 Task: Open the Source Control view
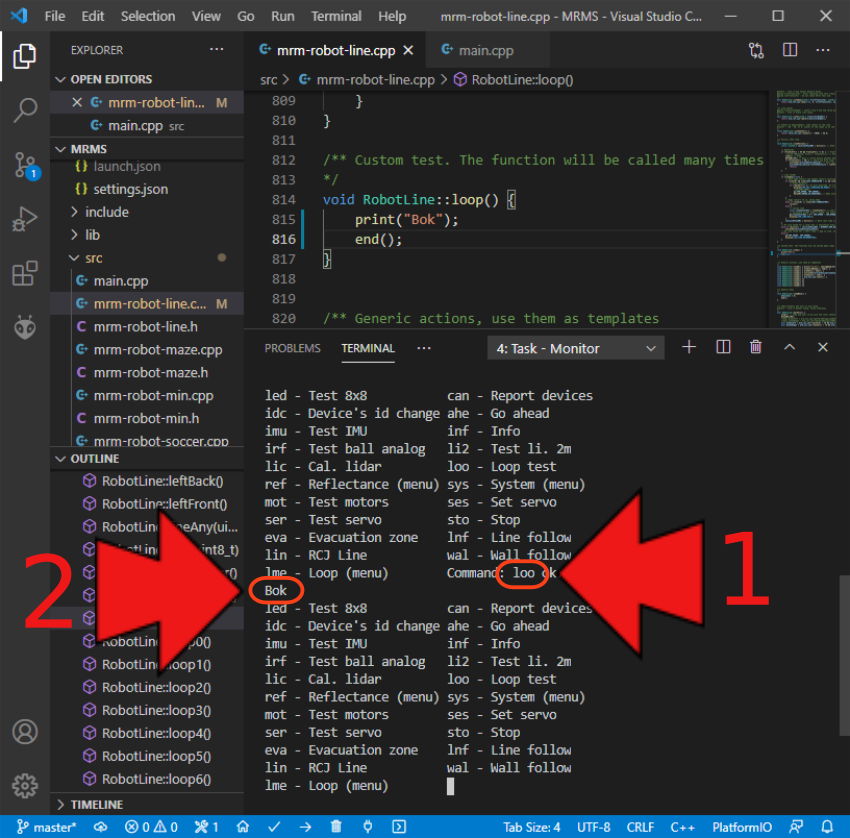tap(25, 165)
